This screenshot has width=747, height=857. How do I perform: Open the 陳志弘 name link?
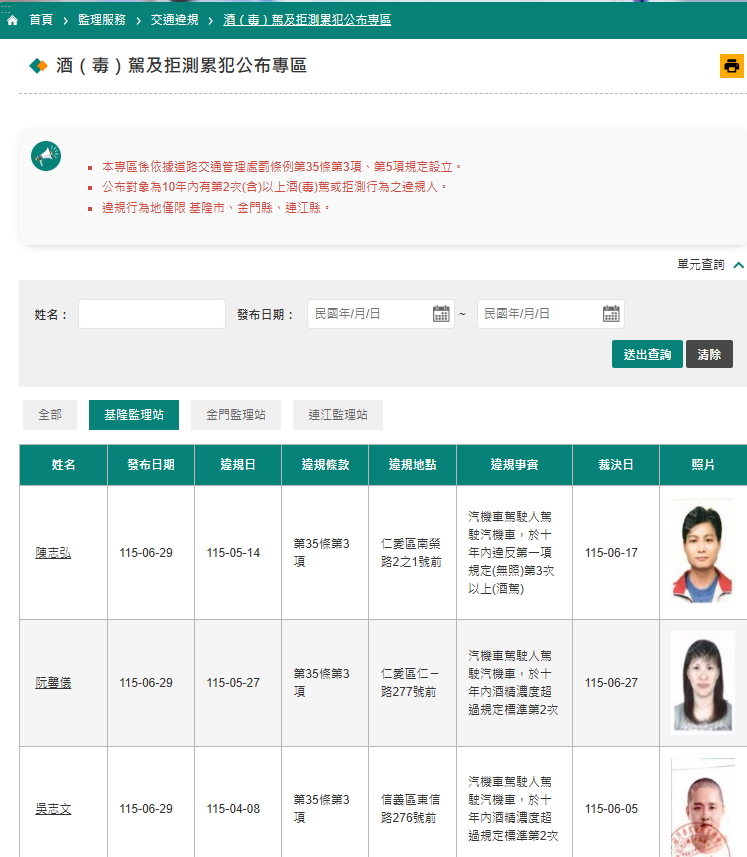[x=53, y=553]
